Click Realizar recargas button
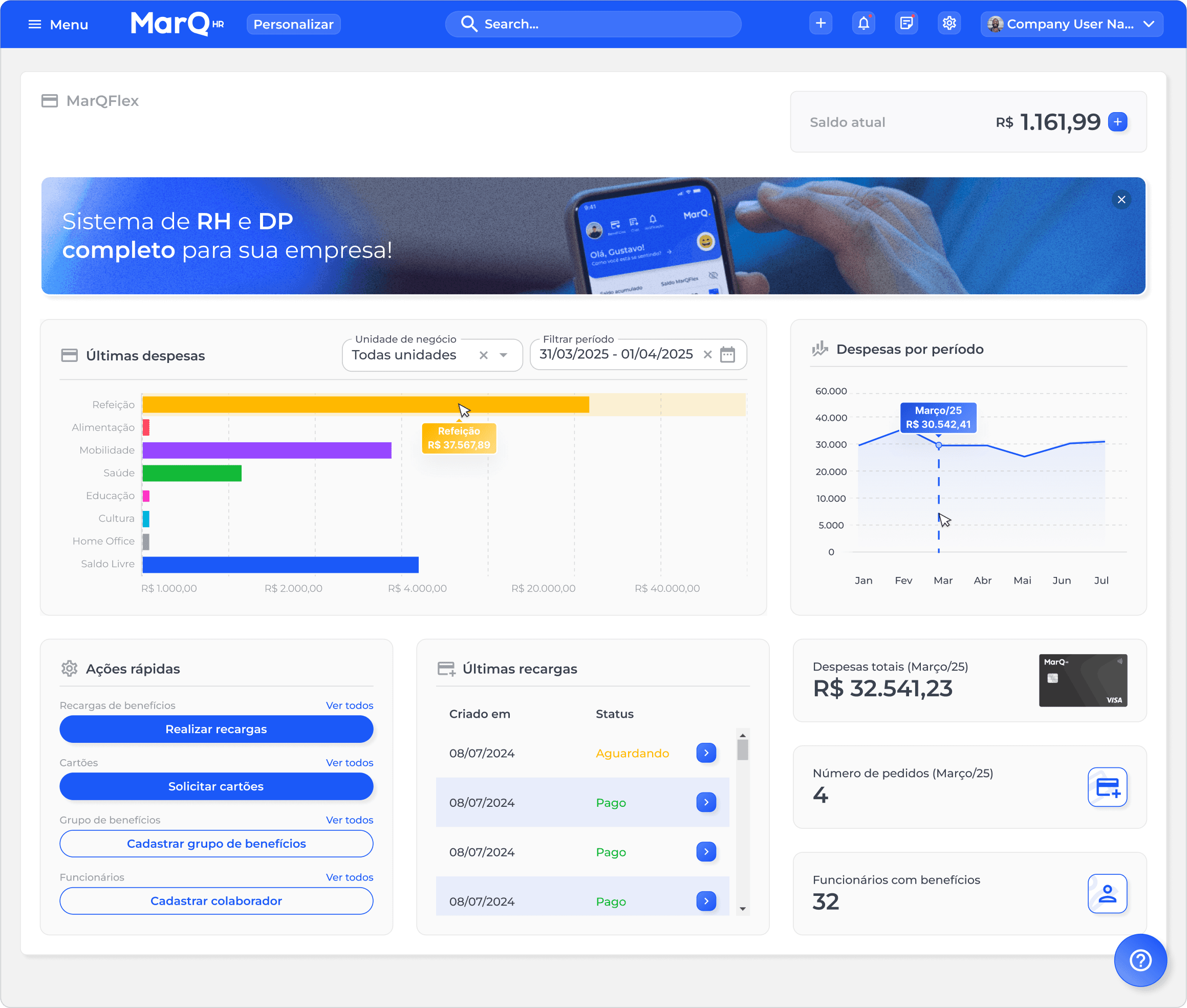 (x=216, y=729)
